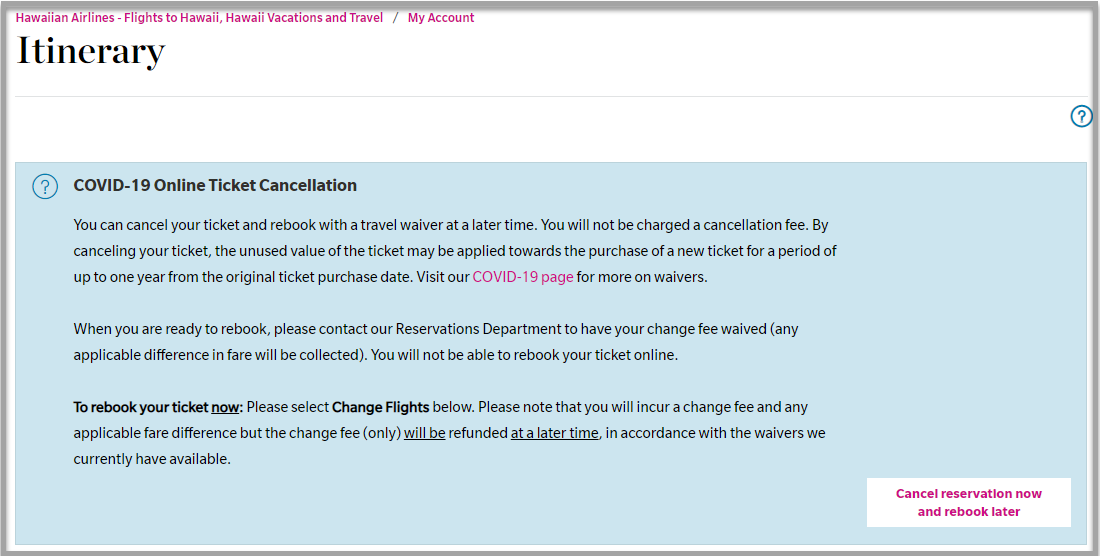
Task: Click the slash separator in the breadcrumb
Action: [396, 18]
